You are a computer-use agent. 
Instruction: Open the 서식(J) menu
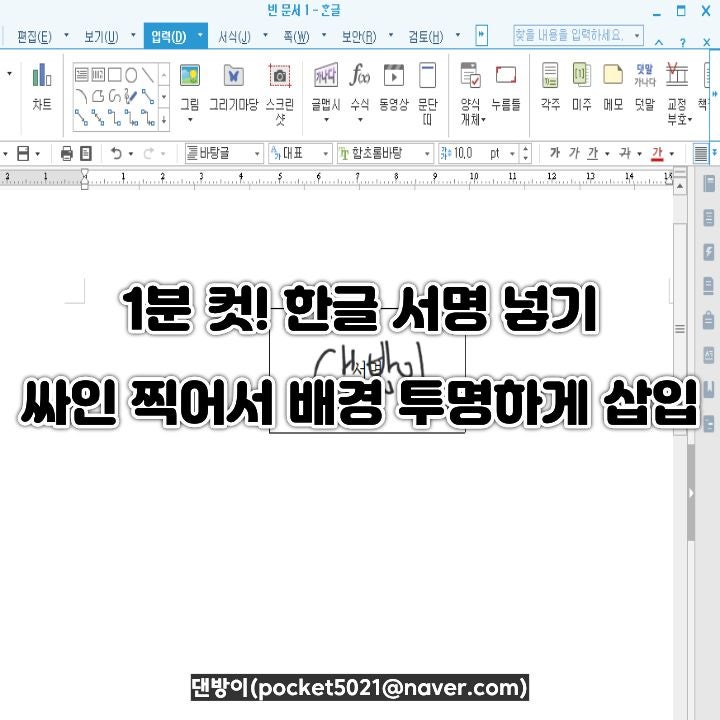[234, 36]
